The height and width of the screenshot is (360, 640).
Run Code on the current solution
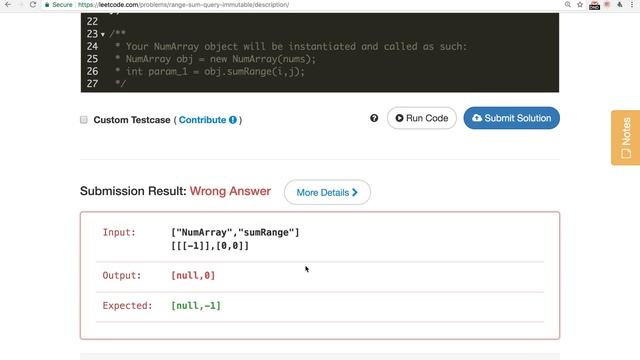click(x=422, y=118)
